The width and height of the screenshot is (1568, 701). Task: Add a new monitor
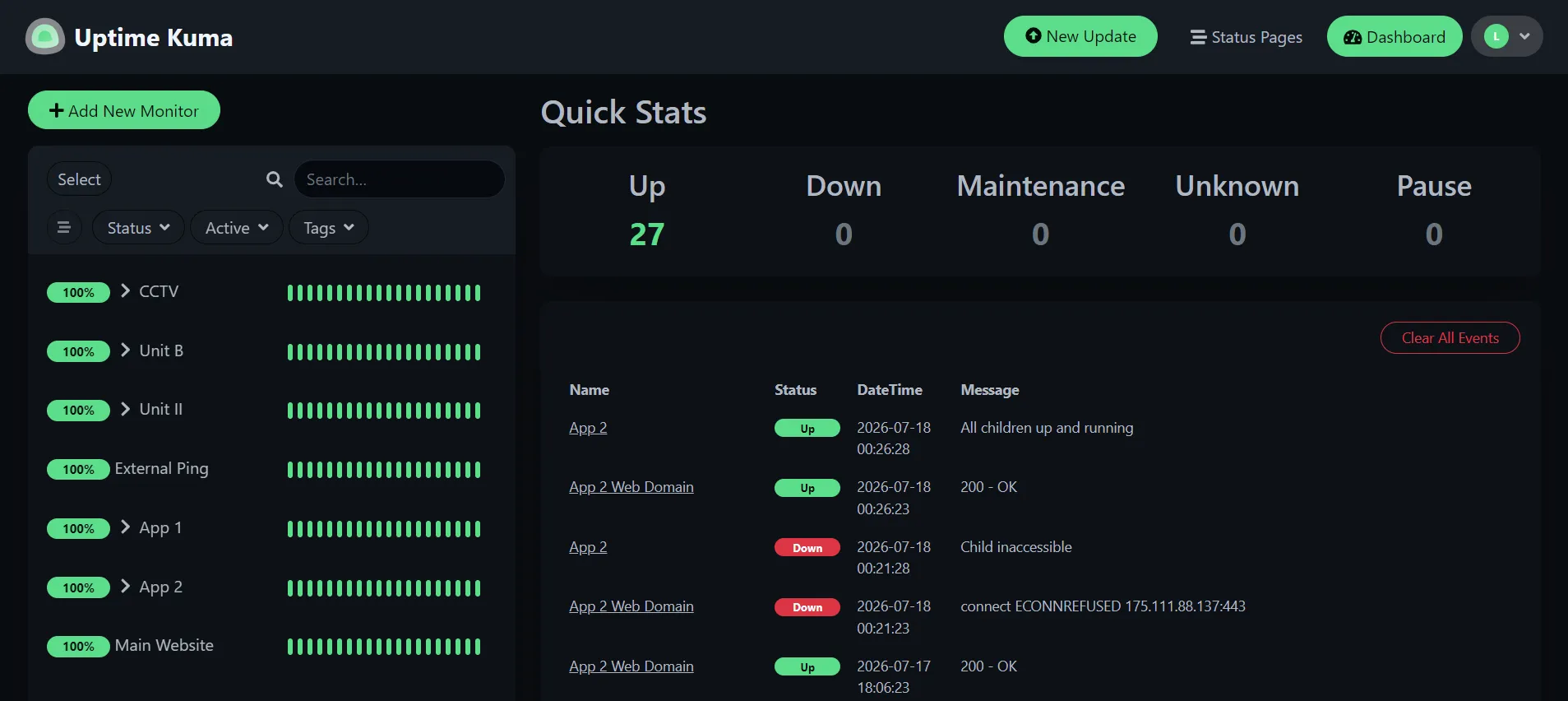point(124,110)
